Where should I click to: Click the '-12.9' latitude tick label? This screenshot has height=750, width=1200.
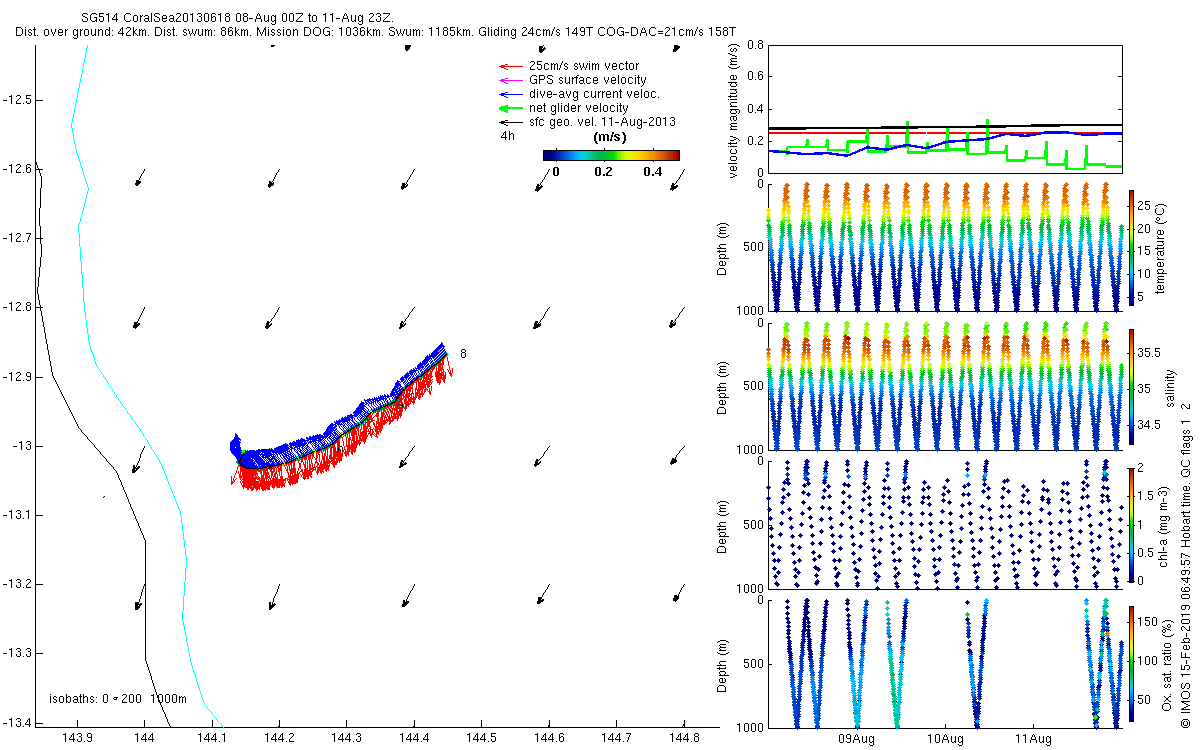click(18, 377)
